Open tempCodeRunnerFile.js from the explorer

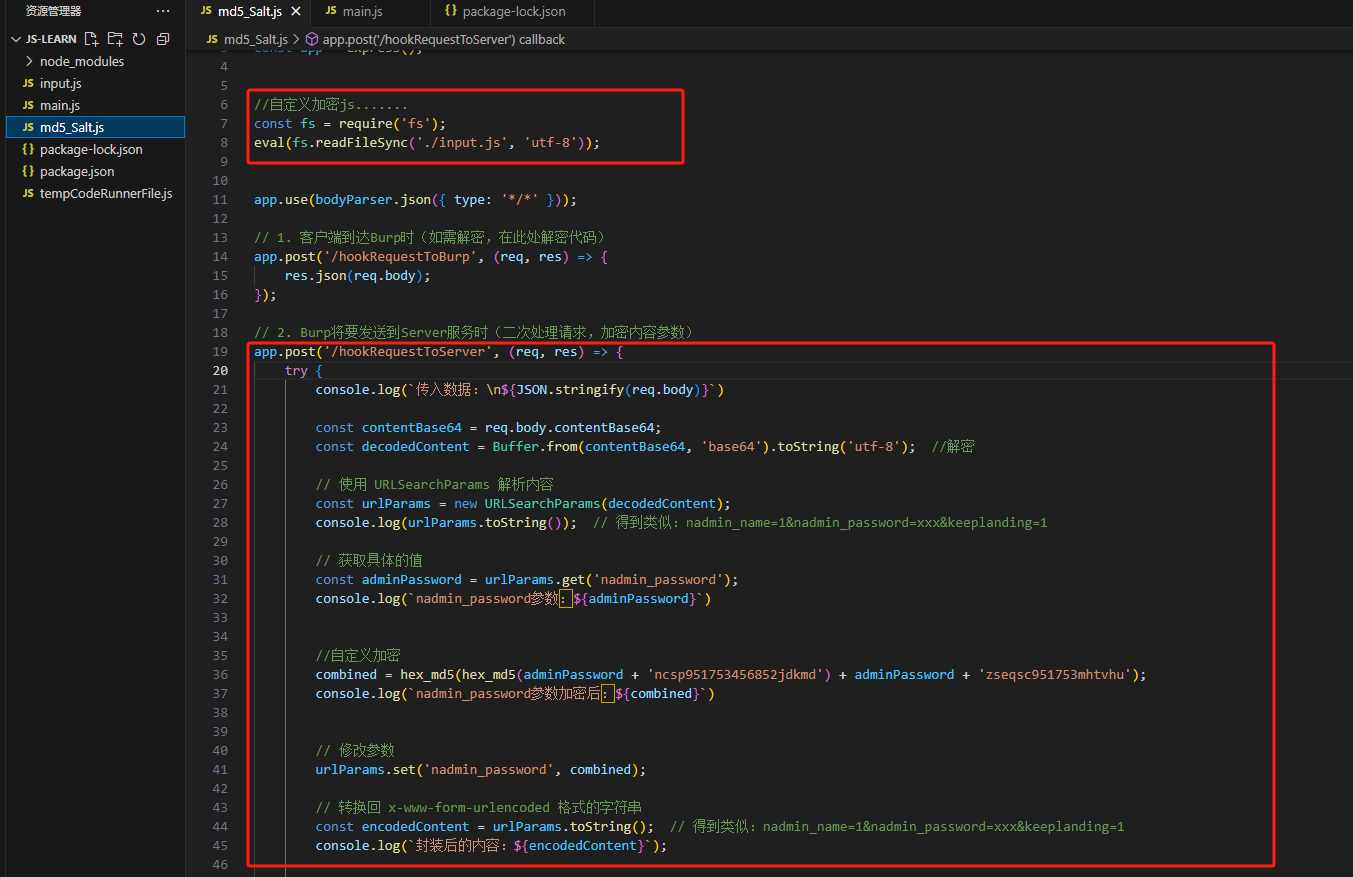click(x=105, y=193)
